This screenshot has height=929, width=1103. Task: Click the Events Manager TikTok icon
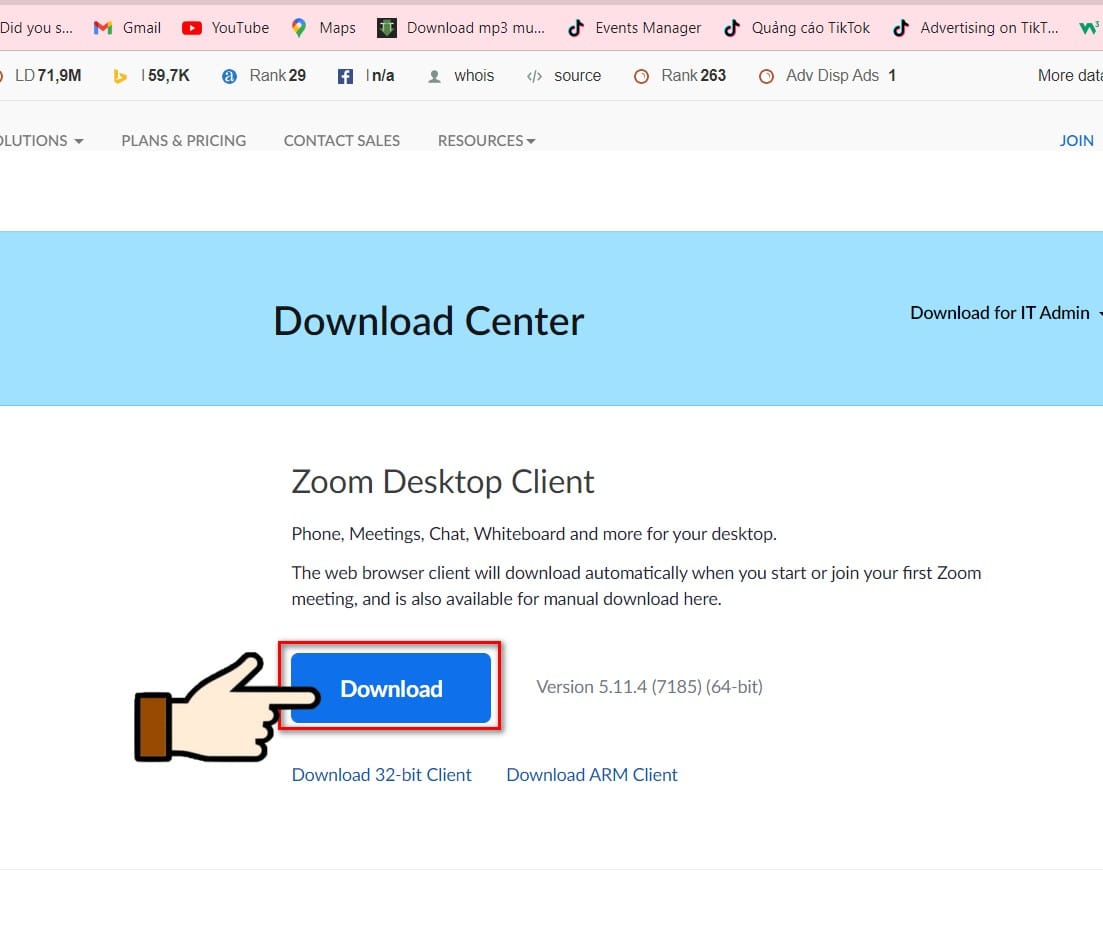click(x=576, y=28)
